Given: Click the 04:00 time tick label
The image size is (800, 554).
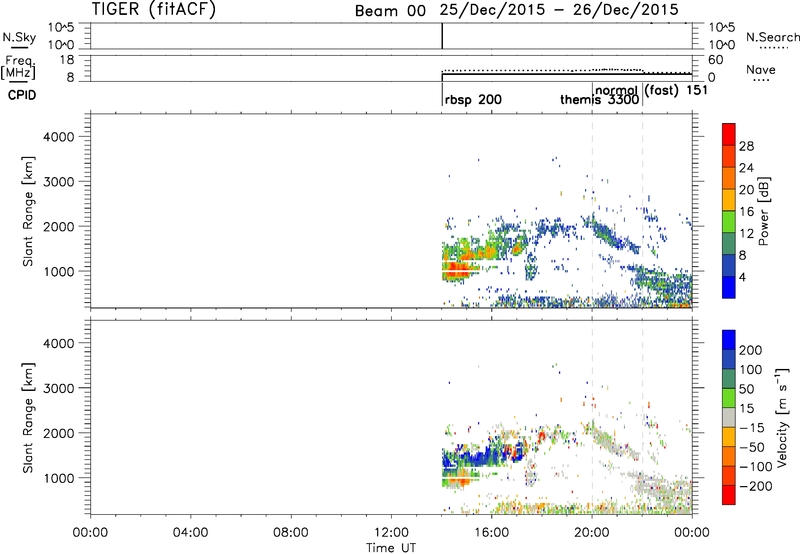Looking at the screenshot, I should coord(190,533).
